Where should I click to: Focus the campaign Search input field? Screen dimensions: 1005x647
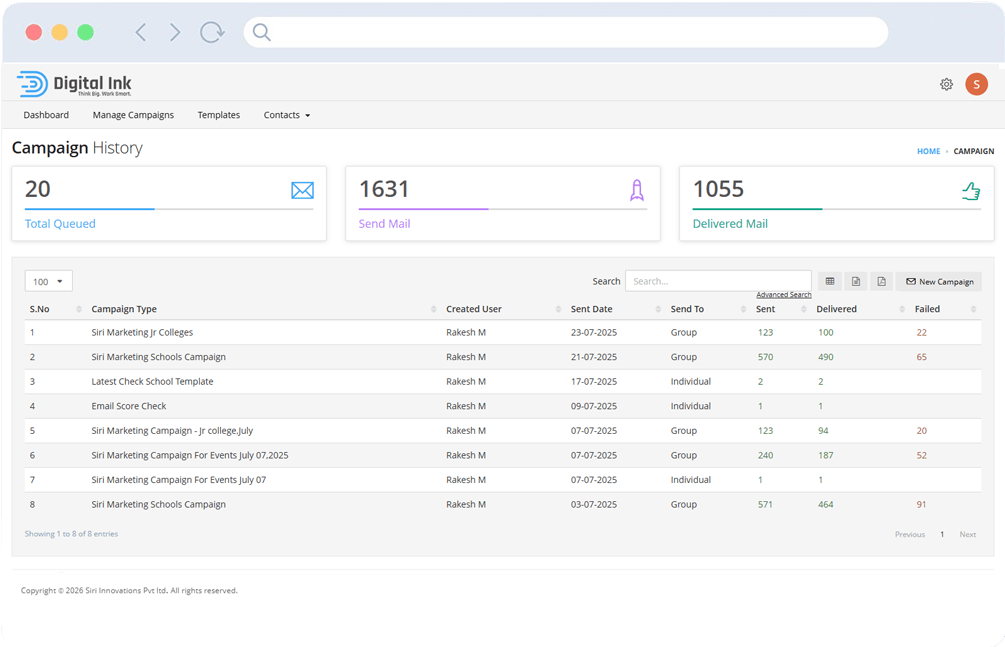717,281
